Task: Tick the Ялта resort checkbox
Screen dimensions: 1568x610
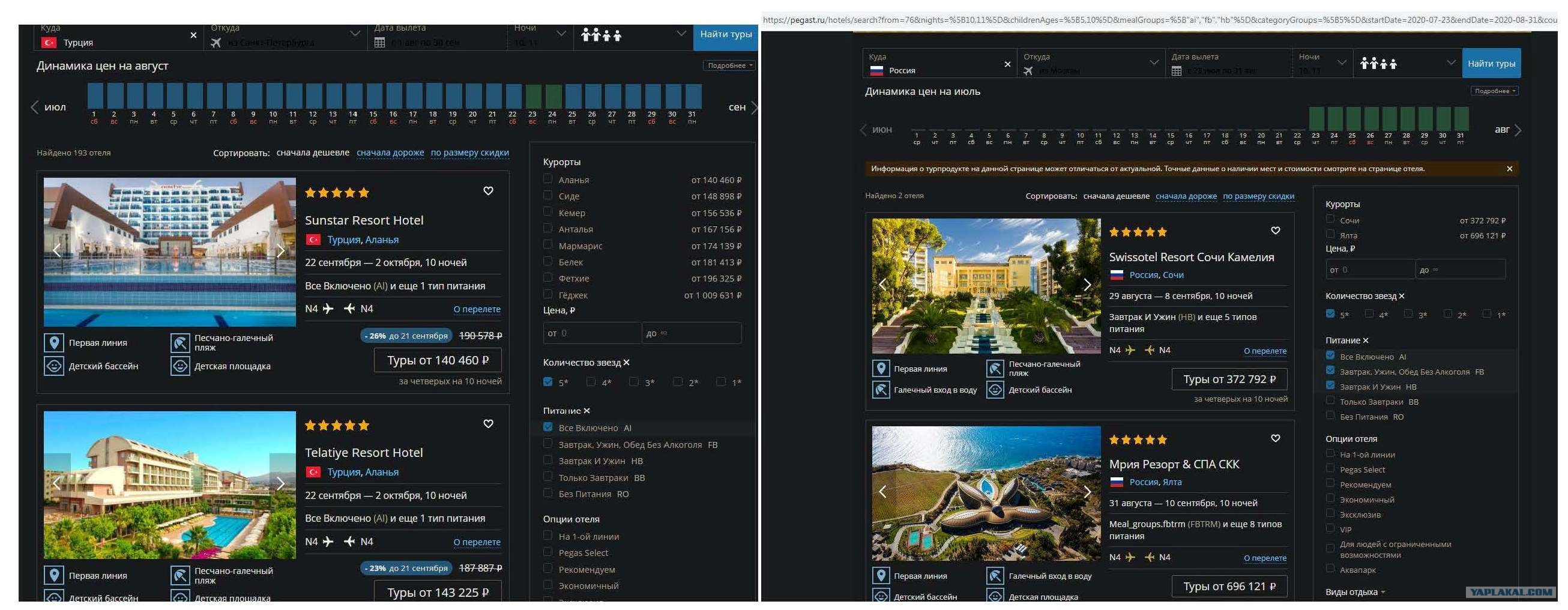Action: tap(1330, 234)
